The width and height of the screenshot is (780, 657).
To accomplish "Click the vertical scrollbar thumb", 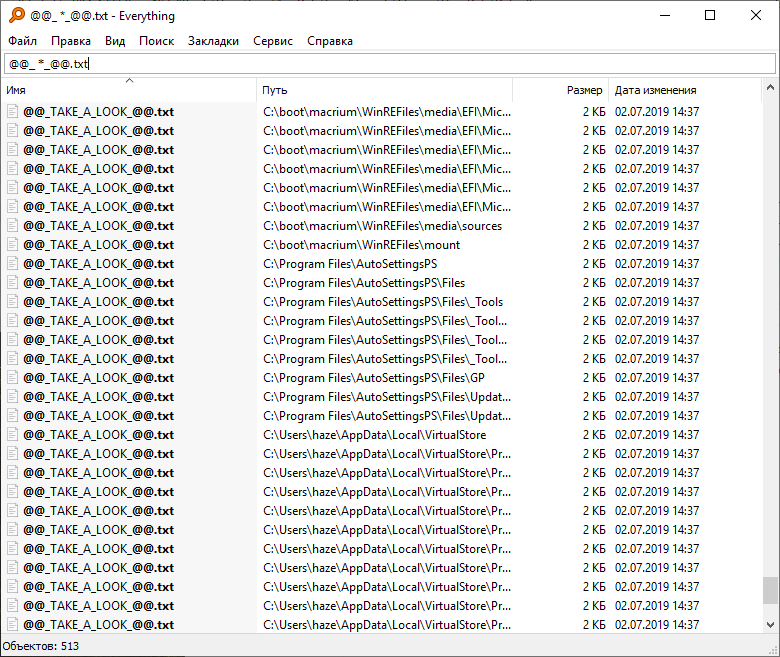I will click(770, 590).
